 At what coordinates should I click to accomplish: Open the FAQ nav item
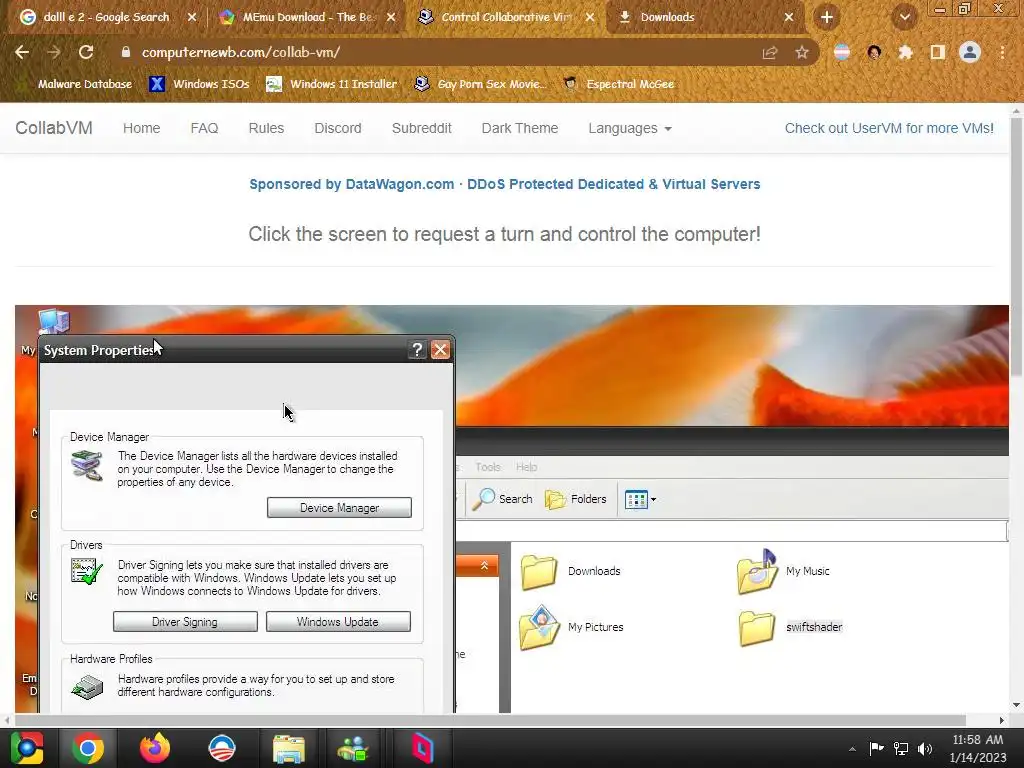point(204,128)
